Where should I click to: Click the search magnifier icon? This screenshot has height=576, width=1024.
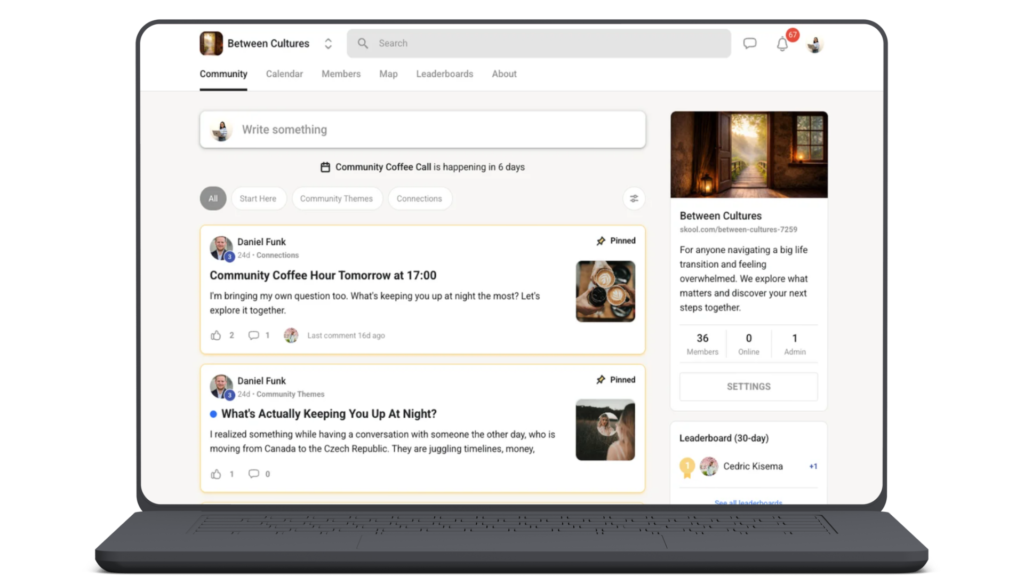[362, 43]
